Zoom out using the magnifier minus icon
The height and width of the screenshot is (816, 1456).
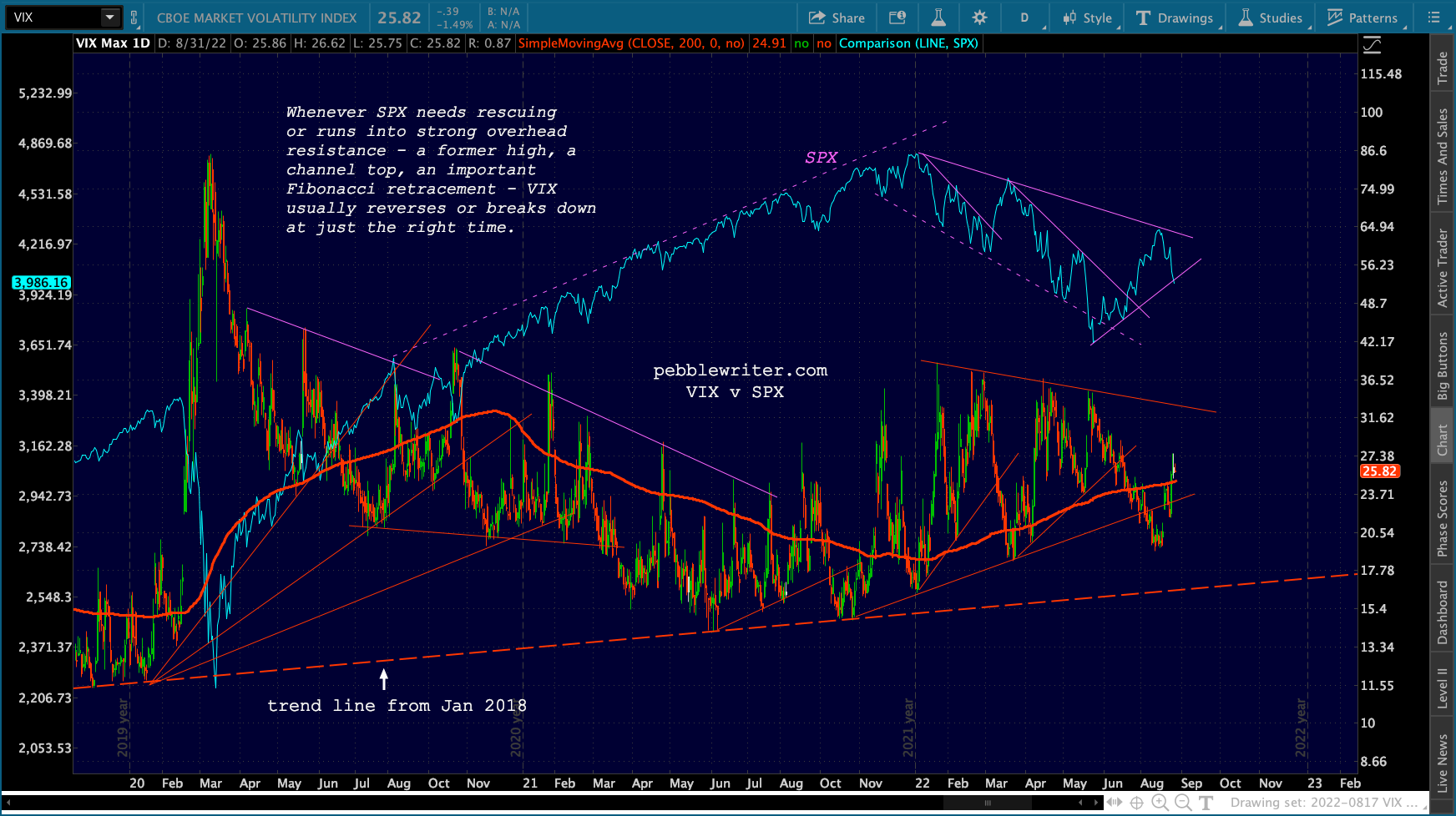(x=1183, y=803)
